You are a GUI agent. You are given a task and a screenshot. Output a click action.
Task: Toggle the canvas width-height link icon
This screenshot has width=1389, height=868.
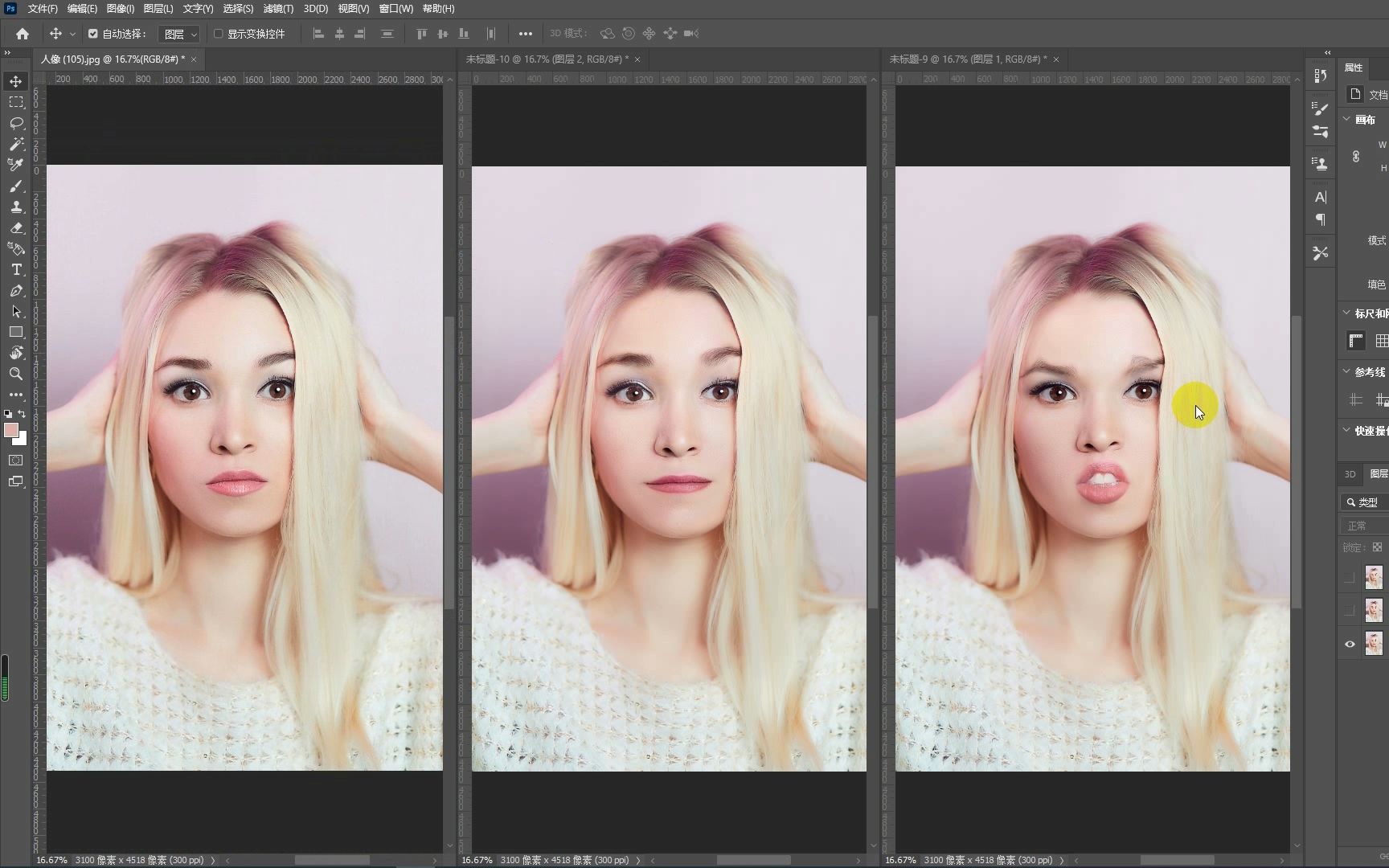click(1356, 157)
